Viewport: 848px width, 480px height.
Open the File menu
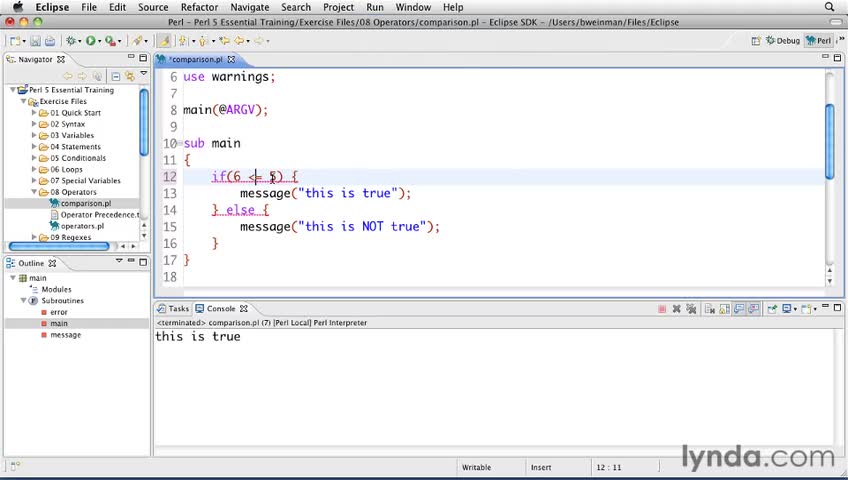tap(89, 7)
